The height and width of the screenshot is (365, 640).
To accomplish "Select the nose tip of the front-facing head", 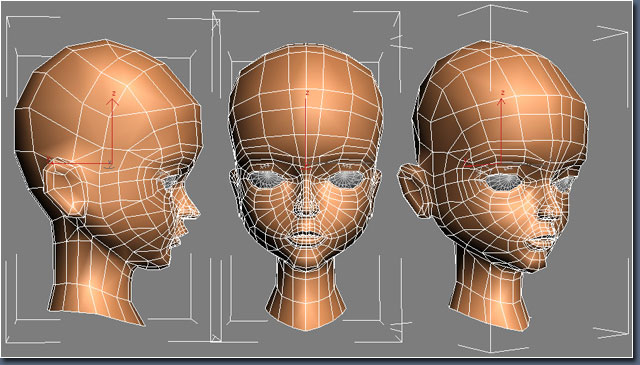I will [306, 207].
